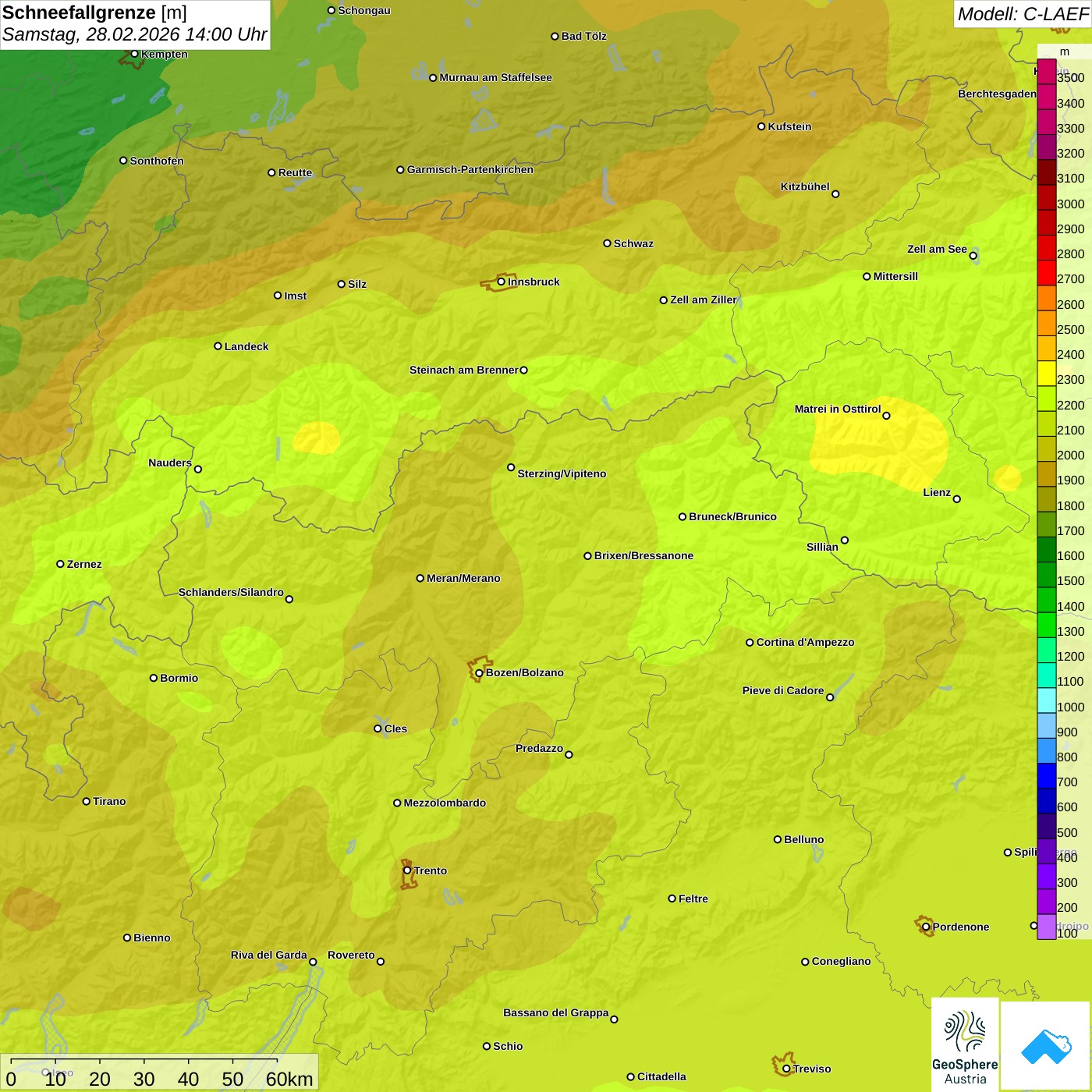Select the Pordenone city marker

926,927
